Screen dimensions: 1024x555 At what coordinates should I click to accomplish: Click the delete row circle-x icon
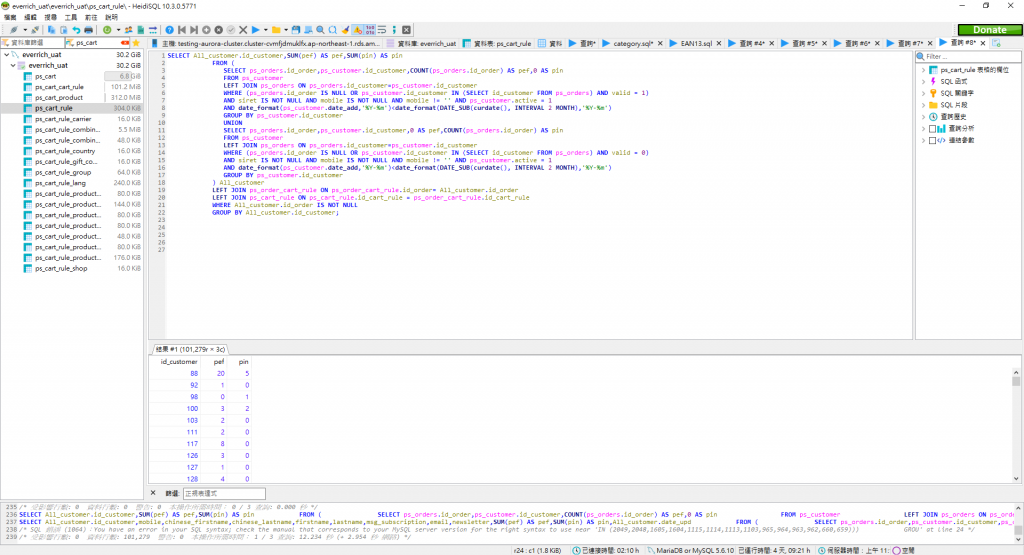[x=219, y=30]
